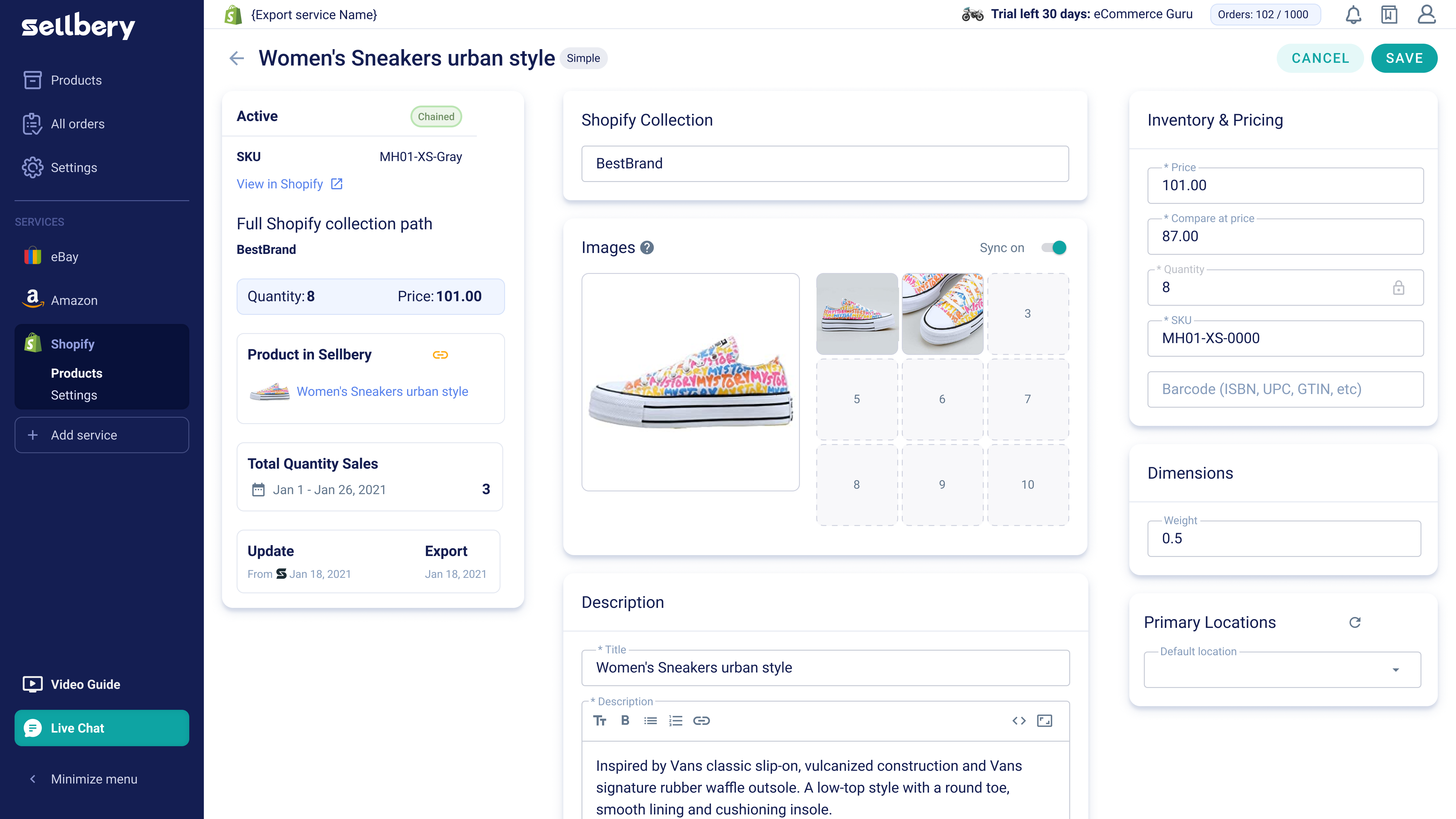Viewport: 1456px width, 819px height.
Task: Click the Images help question mark icon
Action: [647, 248]
